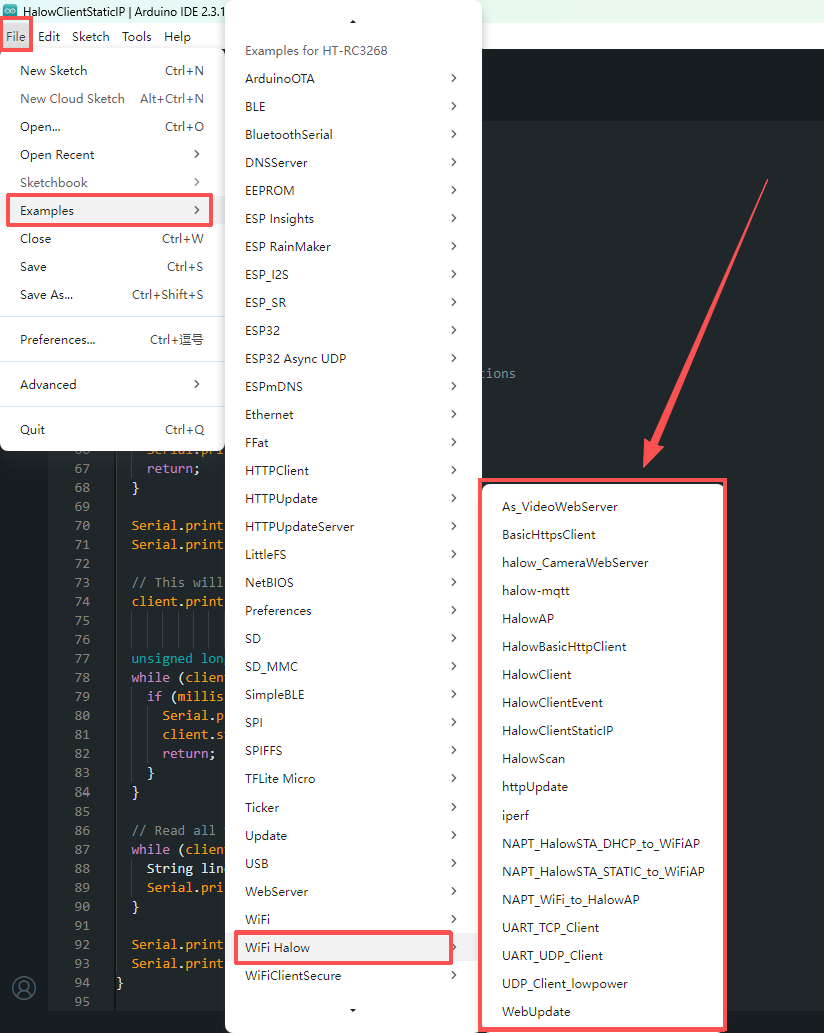Image resolution: width=824 pixels, height=1033 pixels.
Task: Open LittleFS examples submenu
Action: pos(353,555)
